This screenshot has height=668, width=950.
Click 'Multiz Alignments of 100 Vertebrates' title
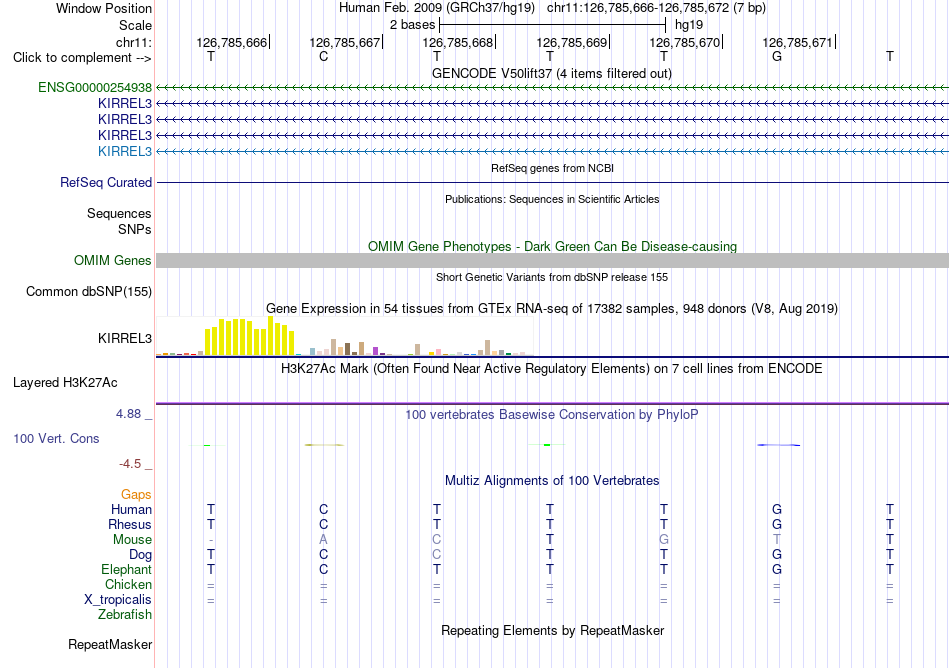pyautogui.click(x=552, y=481)
